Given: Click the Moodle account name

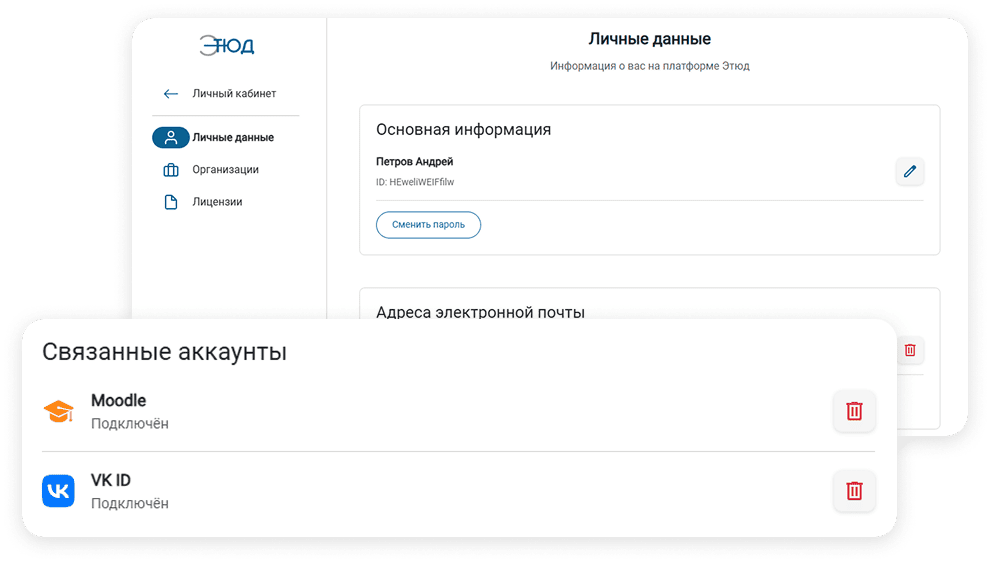Looking at the screenshot, I should click(x=118, y=400).
